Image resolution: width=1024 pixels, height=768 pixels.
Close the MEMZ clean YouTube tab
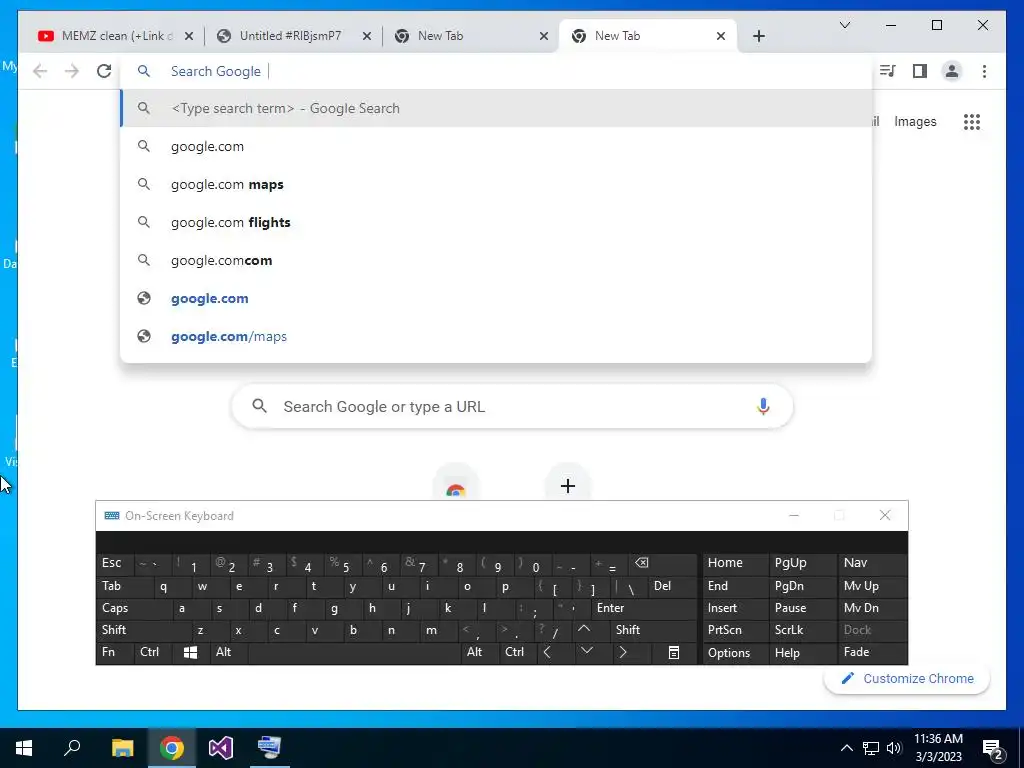coord(189,36)
